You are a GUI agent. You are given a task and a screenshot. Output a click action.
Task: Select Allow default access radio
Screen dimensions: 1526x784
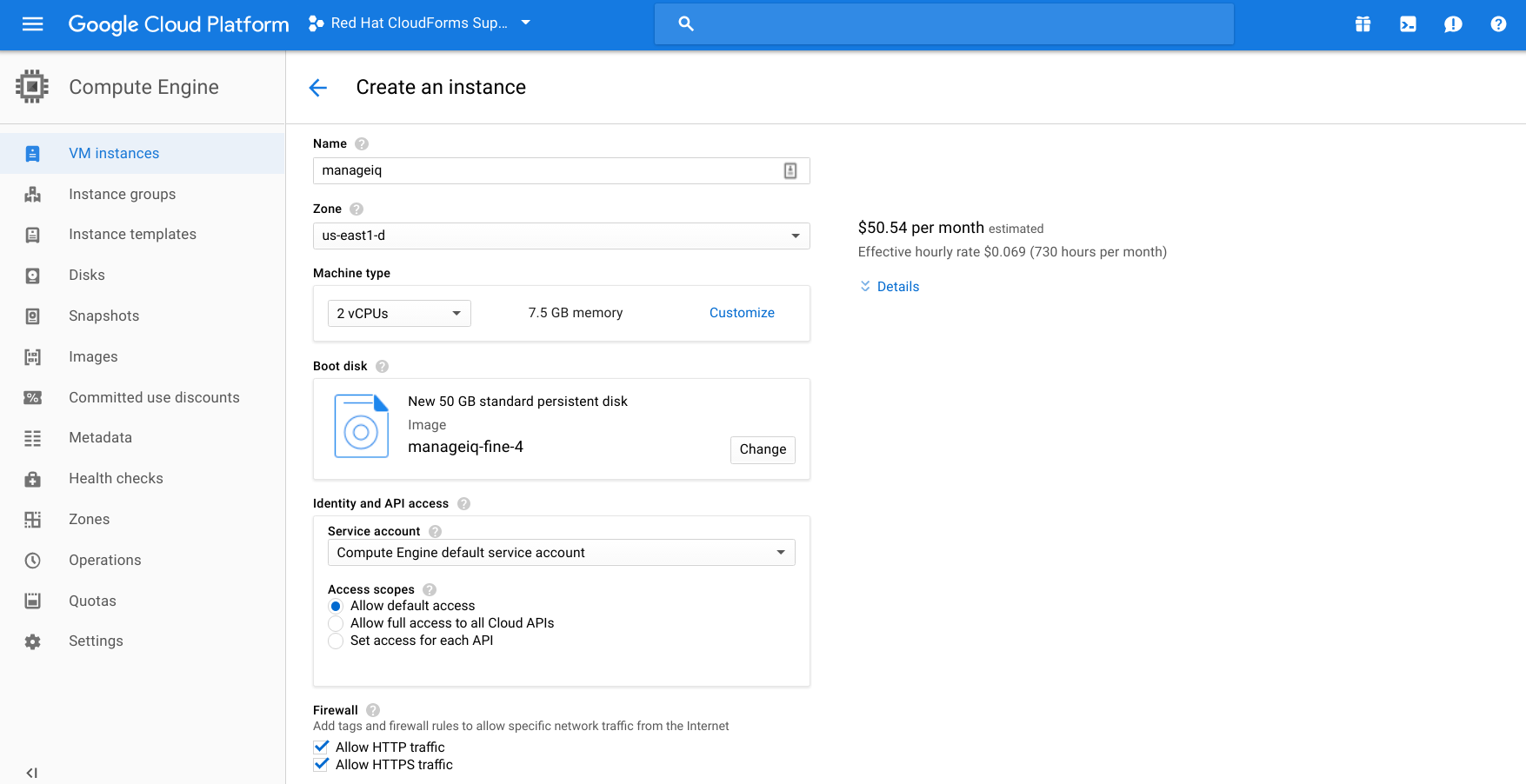tap(336, 606)
